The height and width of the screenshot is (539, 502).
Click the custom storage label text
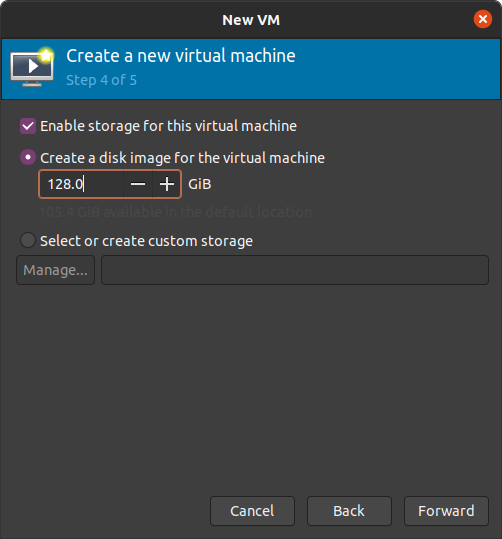[146, 241]
